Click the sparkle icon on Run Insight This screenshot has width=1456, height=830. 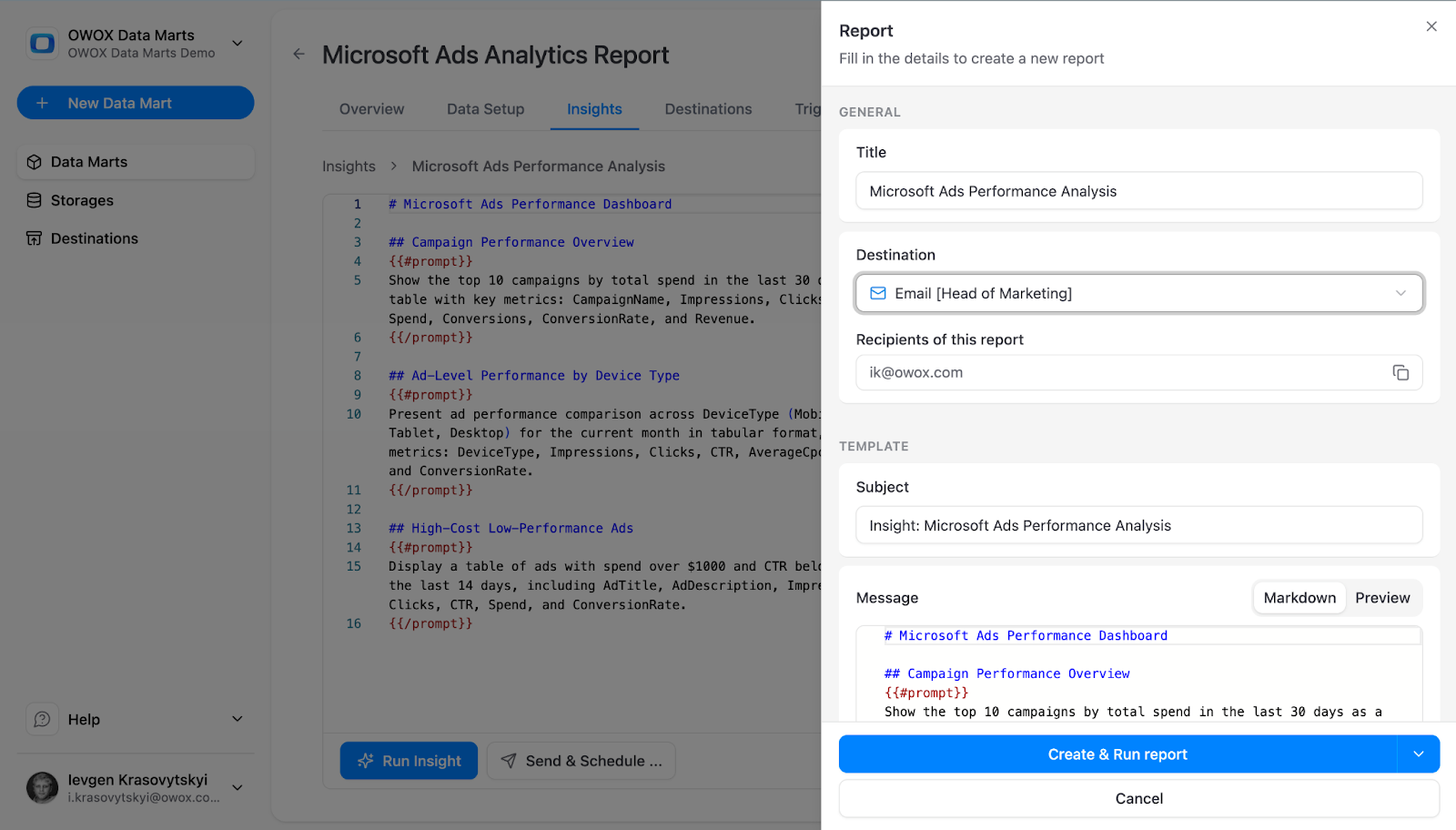tap(367, 760)
